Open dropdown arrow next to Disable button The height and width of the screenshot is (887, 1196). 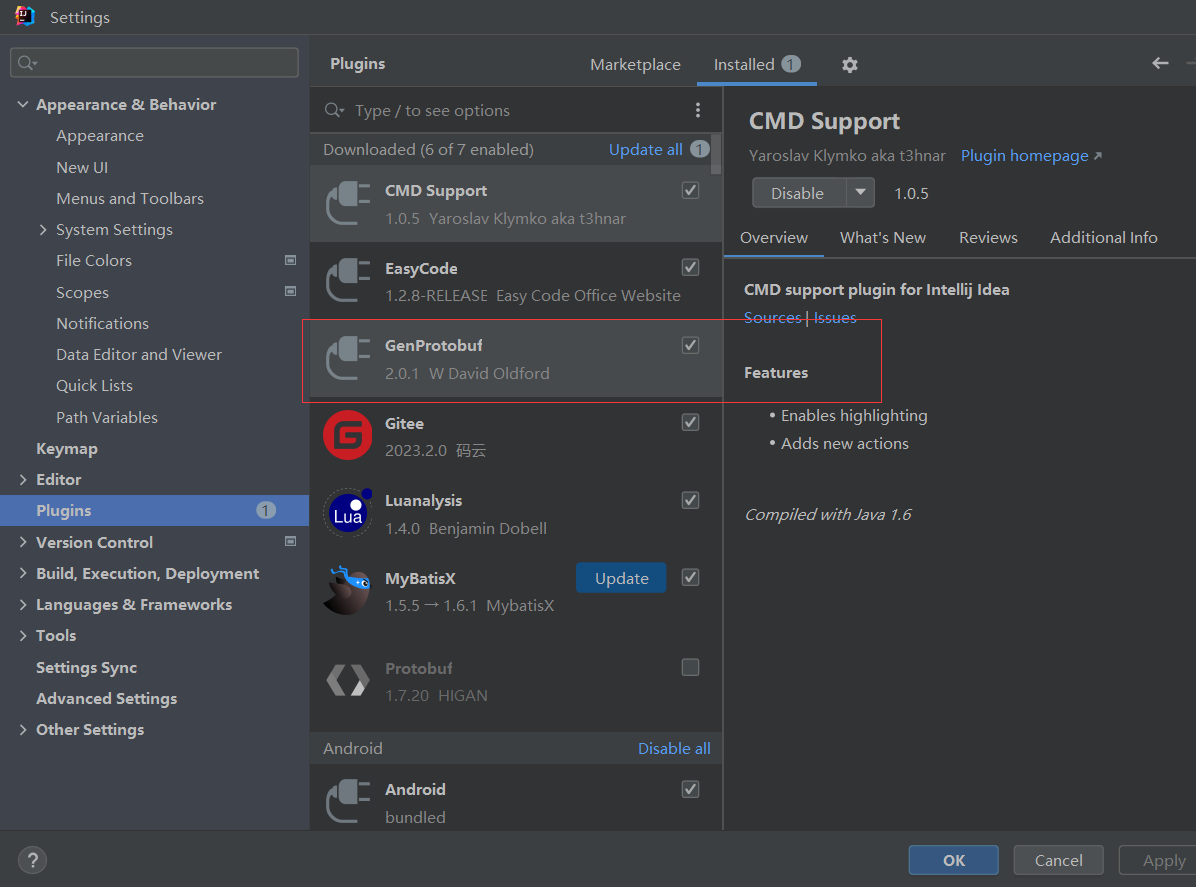pyautogui.click(x=860, y=193)
